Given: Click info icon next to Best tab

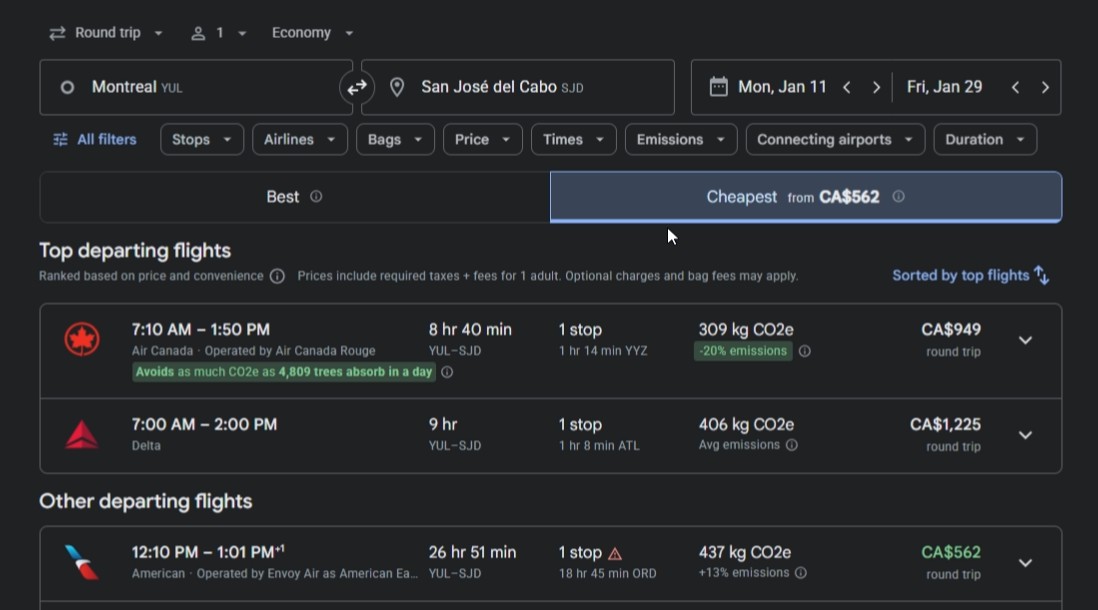Looking at the screenshot, I should click(317, 197).
